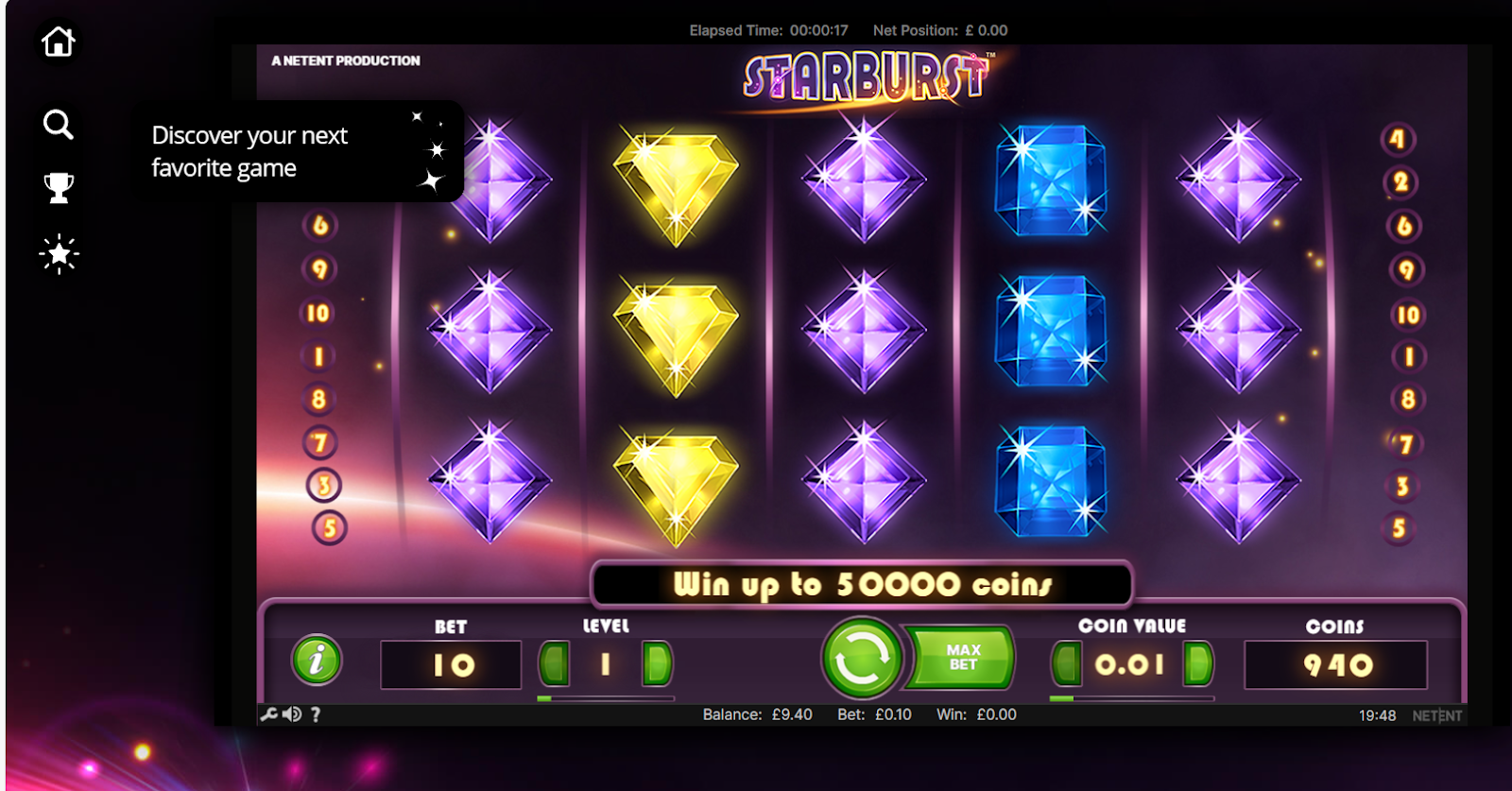This screenshot has width=1512, height=791.
Task: Decrease the coin value with left arrow
Action: pyautogui.click(x=1067, y=663)
